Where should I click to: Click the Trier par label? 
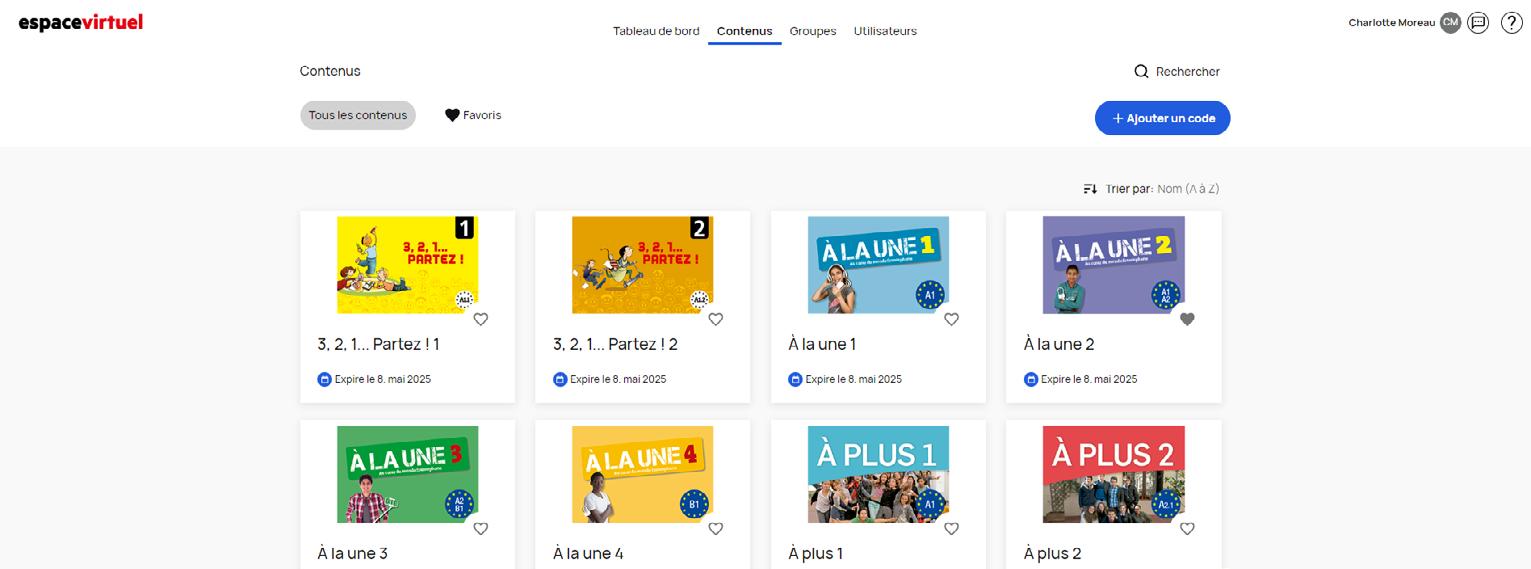[x=1129, y=189]
